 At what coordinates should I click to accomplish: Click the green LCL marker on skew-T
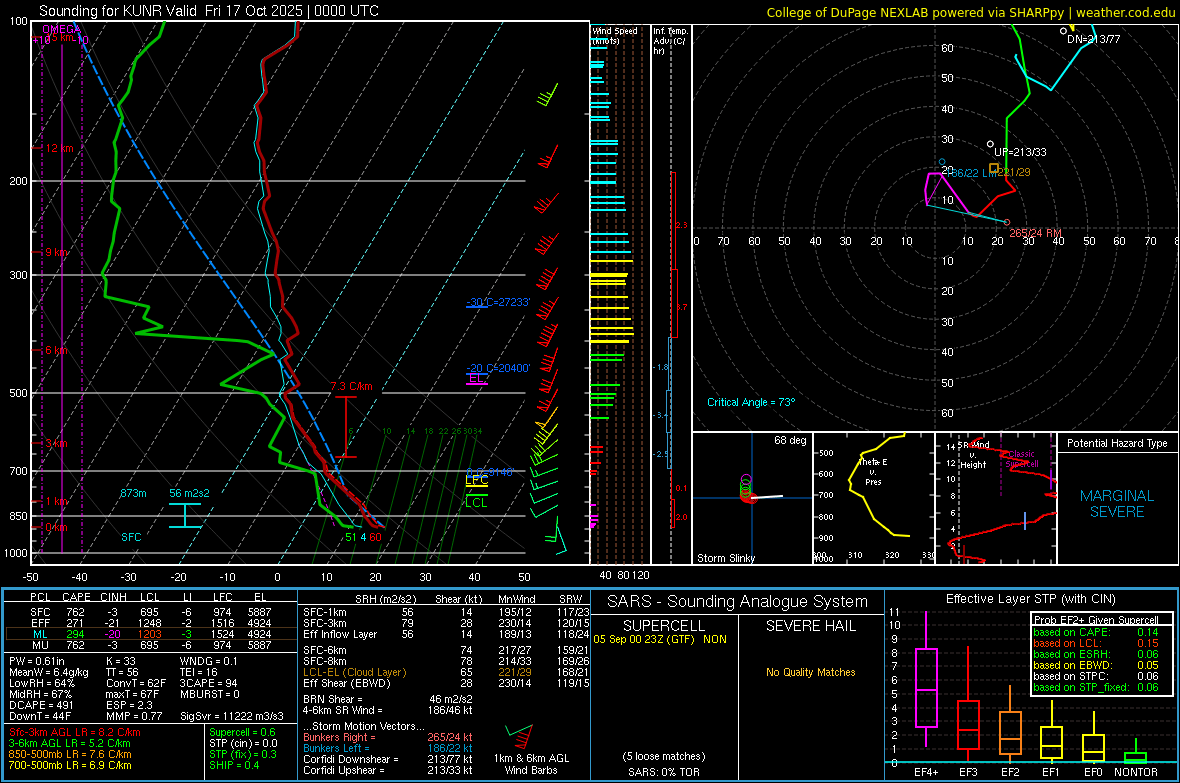click(476, 502)
